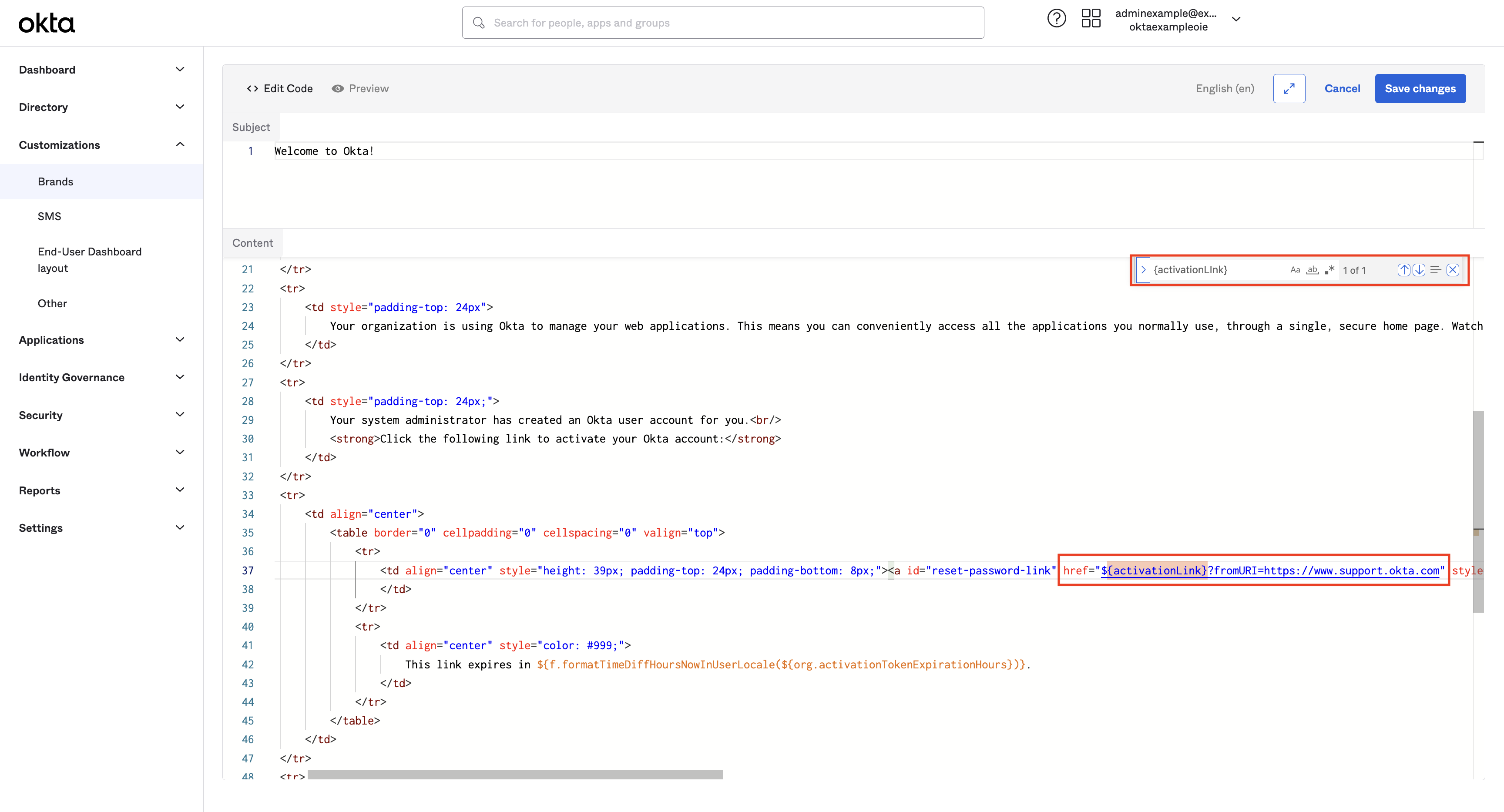
Task: Collapse the Customizations section
Action: pos(179,144)
